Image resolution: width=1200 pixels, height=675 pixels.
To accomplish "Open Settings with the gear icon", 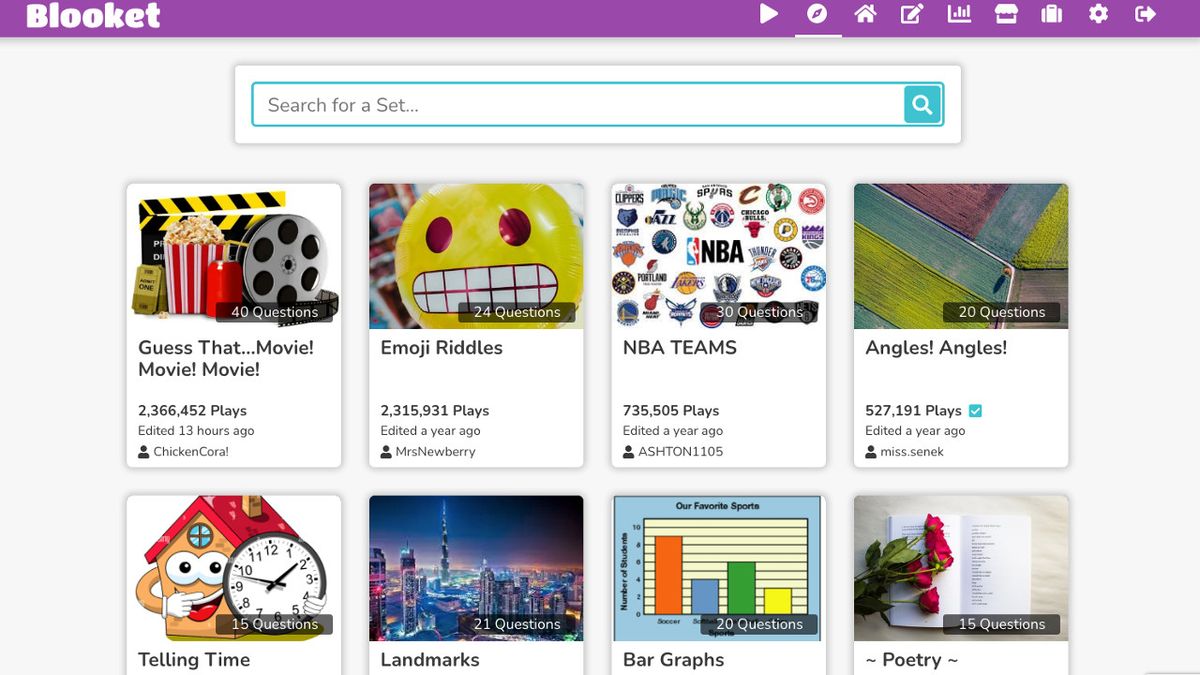I will [1097, 14].
